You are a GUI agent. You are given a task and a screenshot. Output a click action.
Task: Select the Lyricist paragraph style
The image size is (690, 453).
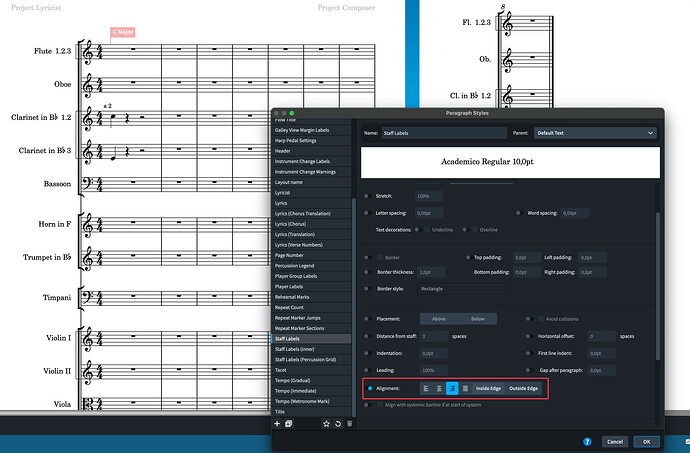311,193
